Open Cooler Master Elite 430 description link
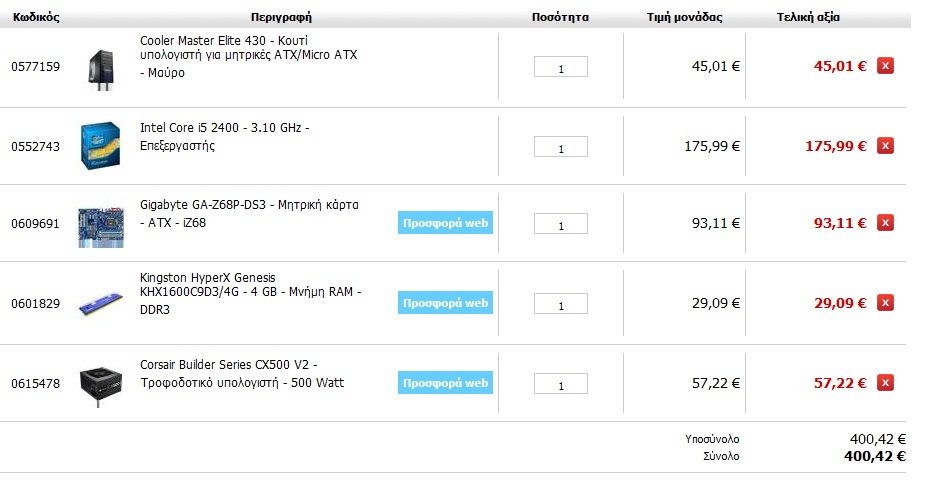 coord(248,57)
